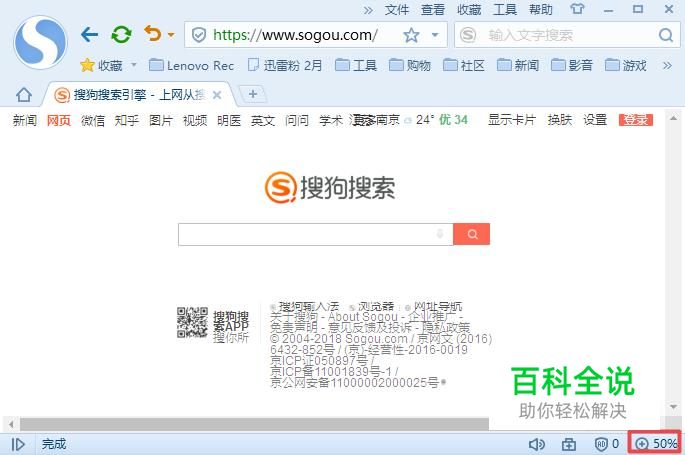Expand bookmarks bar overflow chevron
Image resolution: width=685 pixels, height=455 pixels.
point(667,66)
